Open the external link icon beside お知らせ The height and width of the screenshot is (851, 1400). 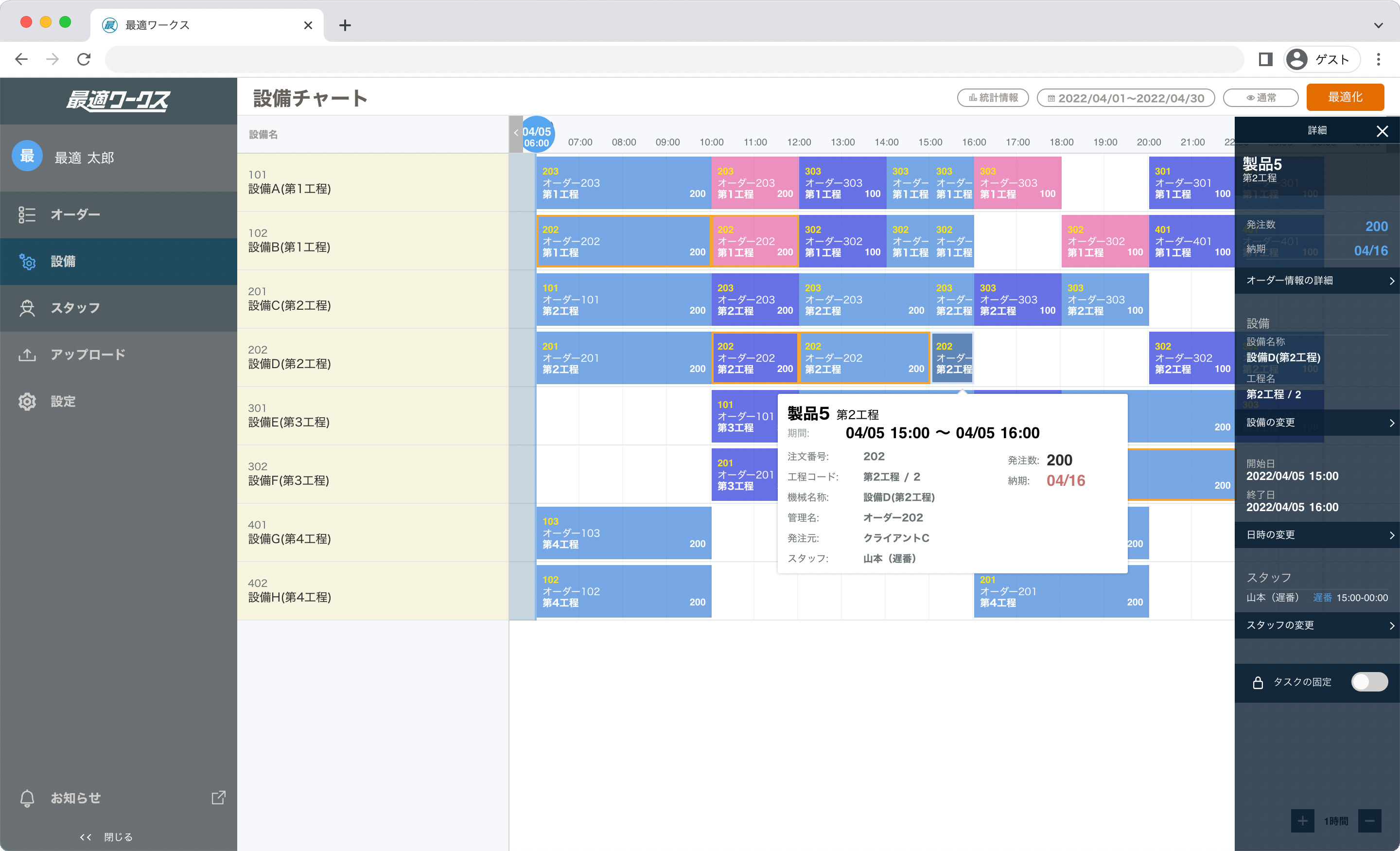coord(218,798)
